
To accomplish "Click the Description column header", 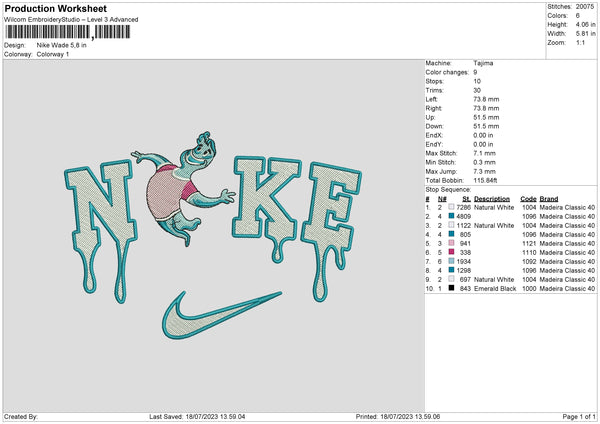I will click(x=492, y=199).
